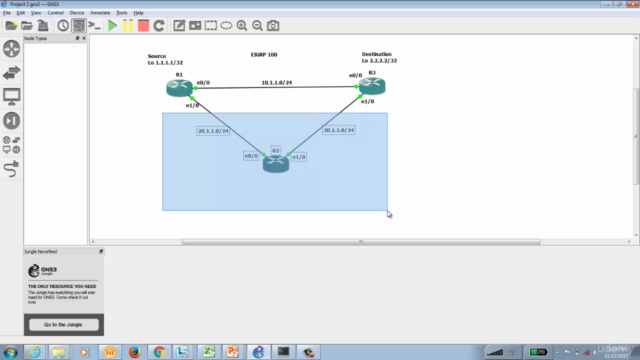Open Google Chrome from the taskbar
The height and width of the screenshot is (360, 640).
159,352
